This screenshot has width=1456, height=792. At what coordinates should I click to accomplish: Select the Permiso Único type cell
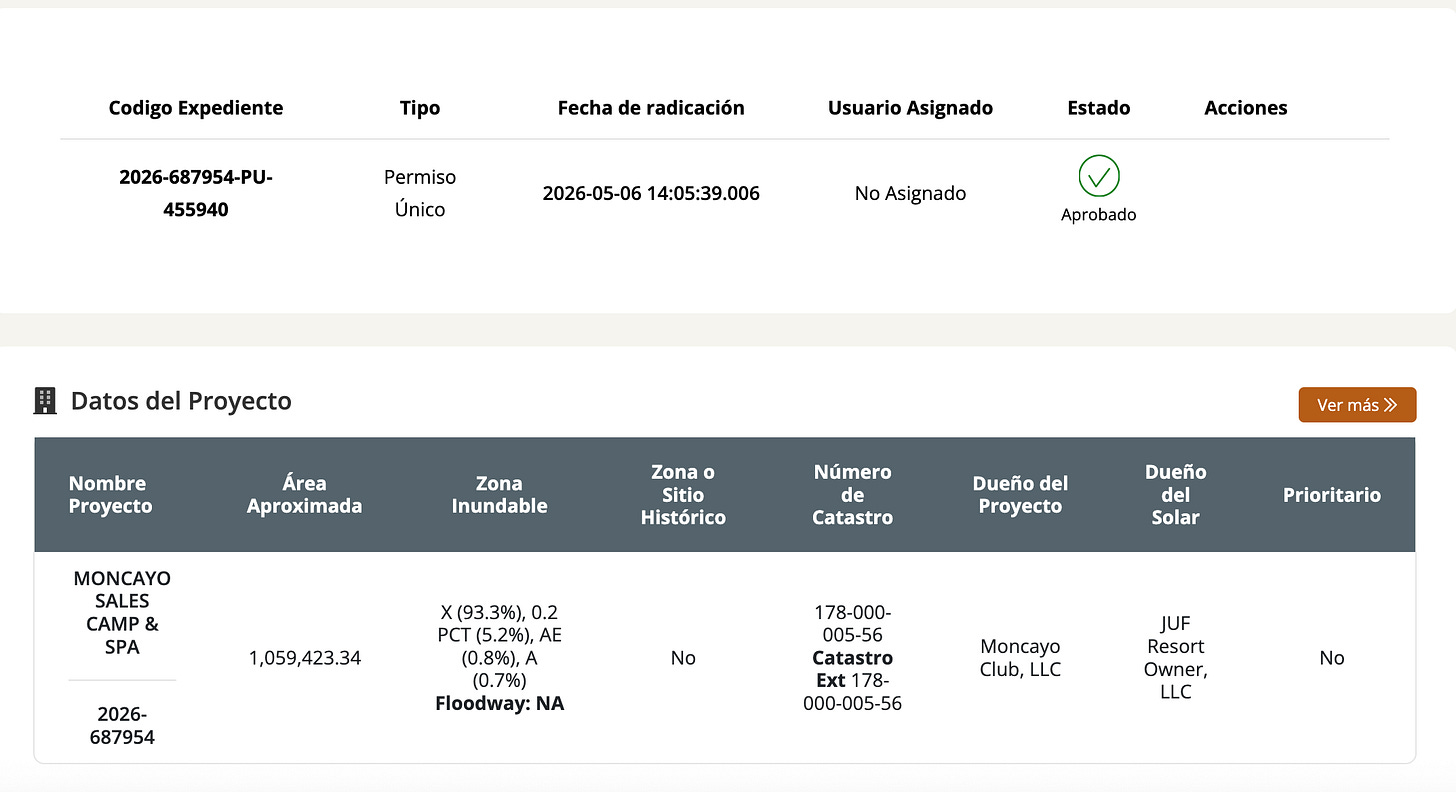(420, 193)
